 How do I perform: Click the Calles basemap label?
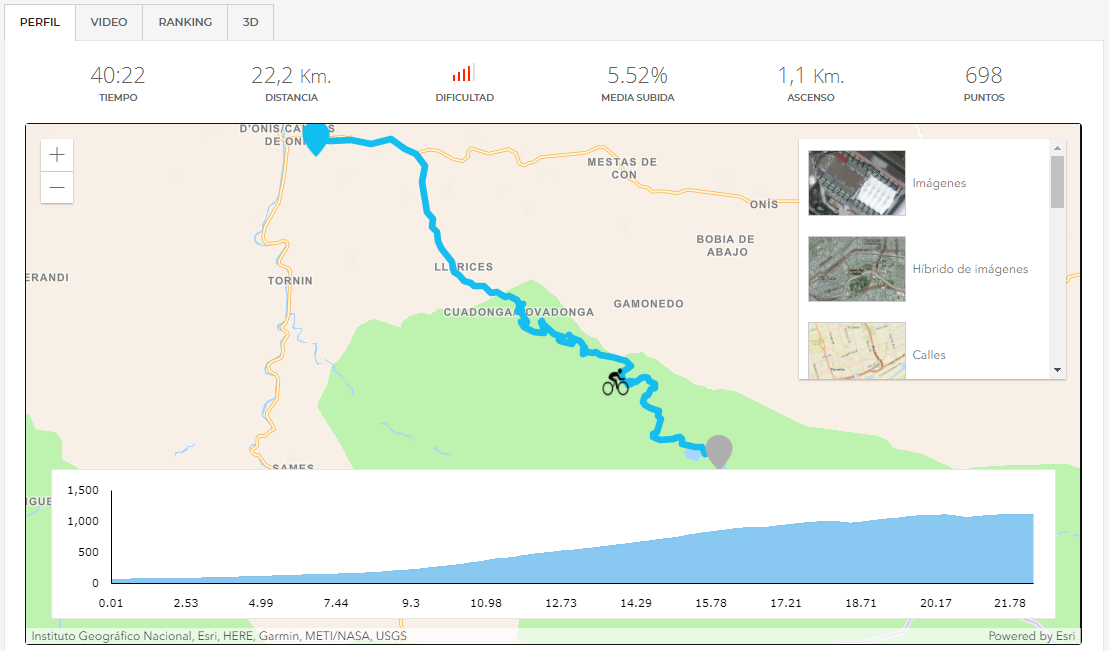coord(929,355)
